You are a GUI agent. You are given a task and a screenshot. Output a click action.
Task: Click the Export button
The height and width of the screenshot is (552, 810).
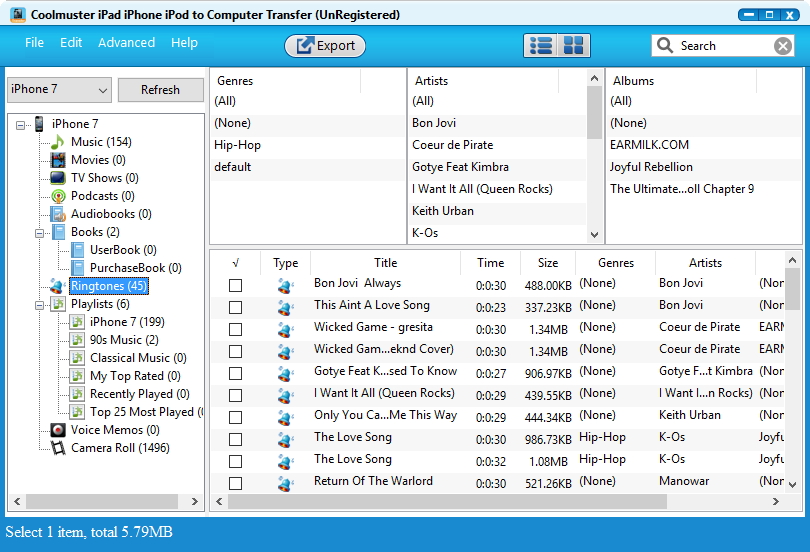(325, 46)
